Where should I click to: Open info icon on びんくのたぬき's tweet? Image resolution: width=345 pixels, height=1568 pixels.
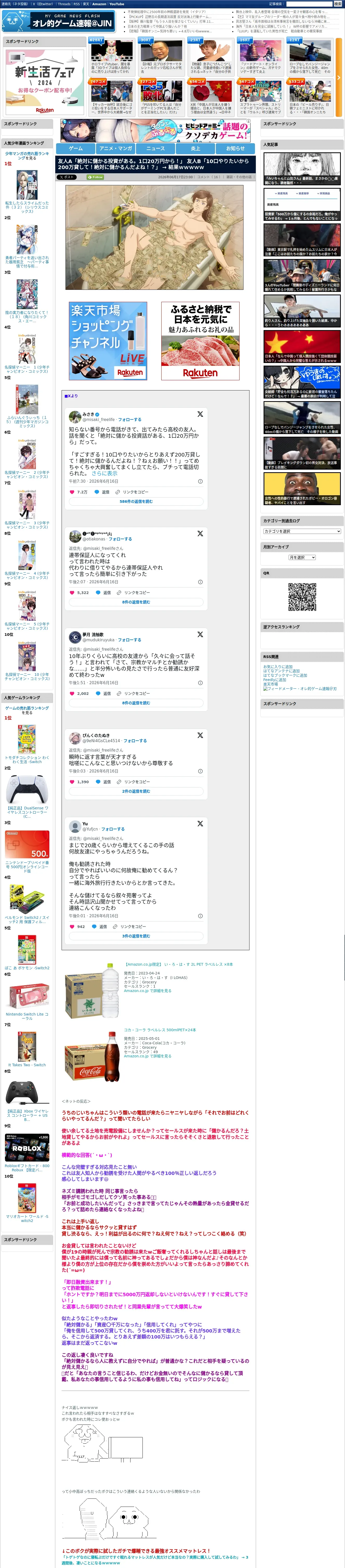point(200,771)
